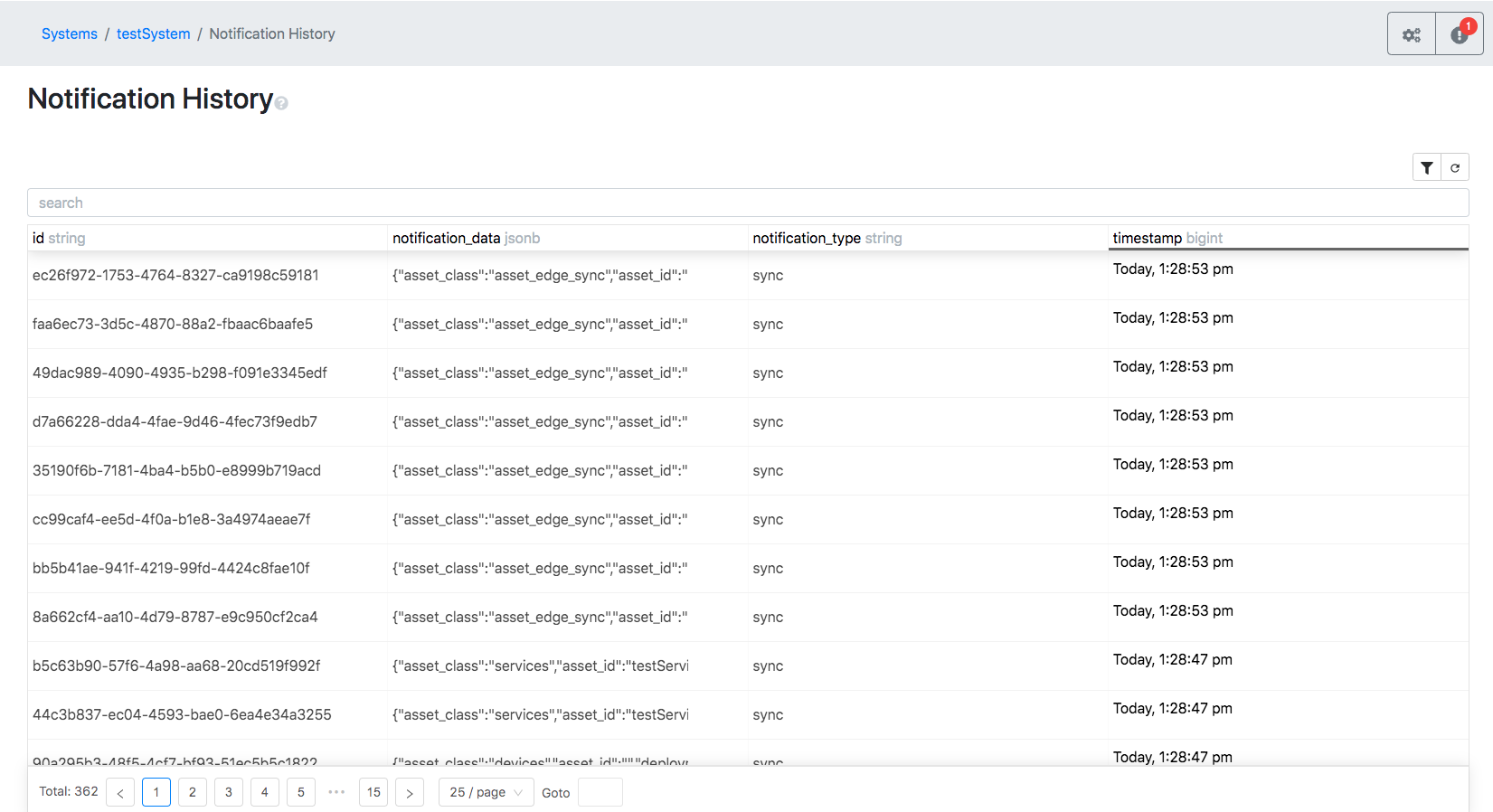Screen dimensions: 1493x812
Task: Click the filter funnel icon
Action: [1427, 167]
